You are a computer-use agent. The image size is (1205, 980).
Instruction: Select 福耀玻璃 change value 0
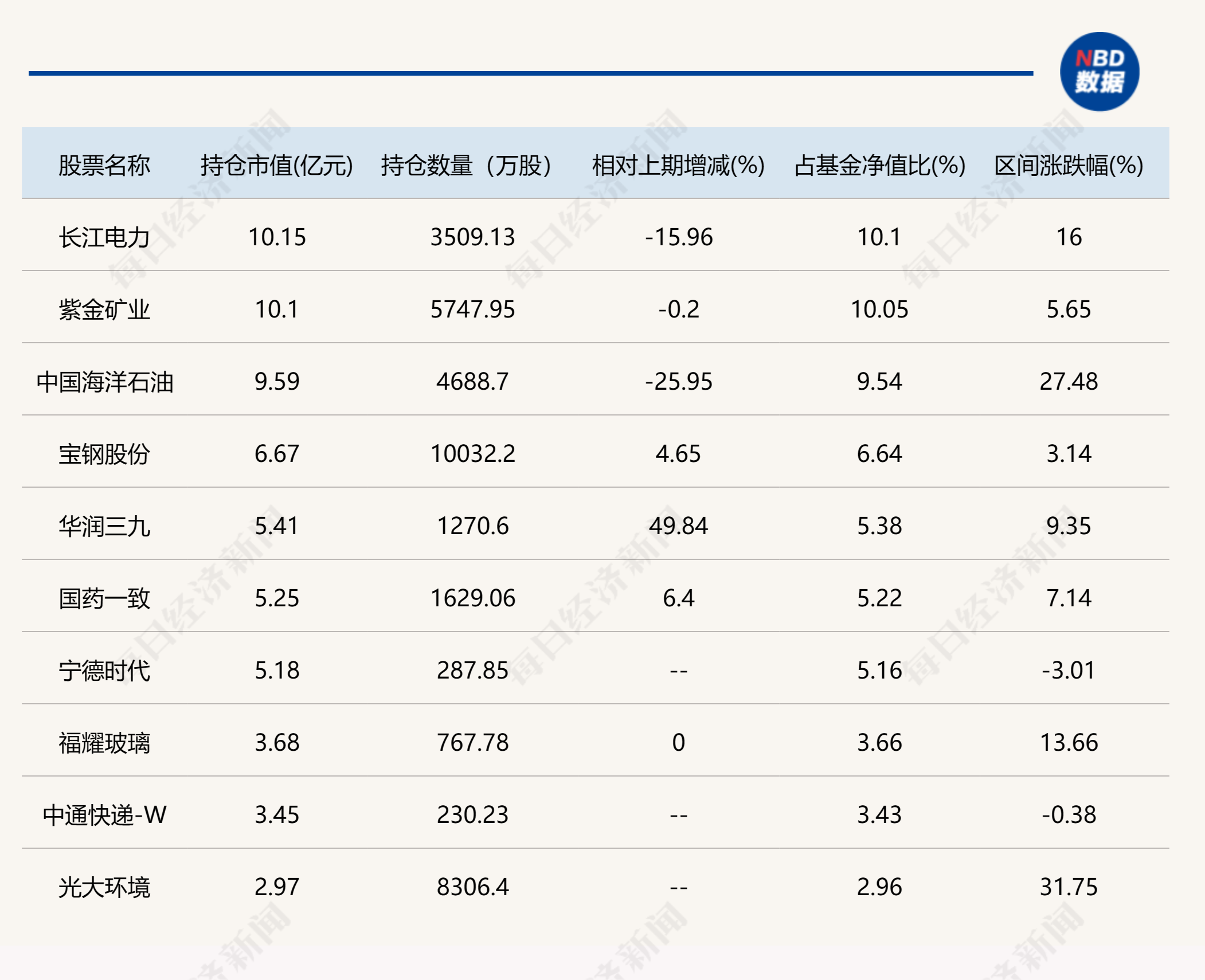(x=678, y=743)
